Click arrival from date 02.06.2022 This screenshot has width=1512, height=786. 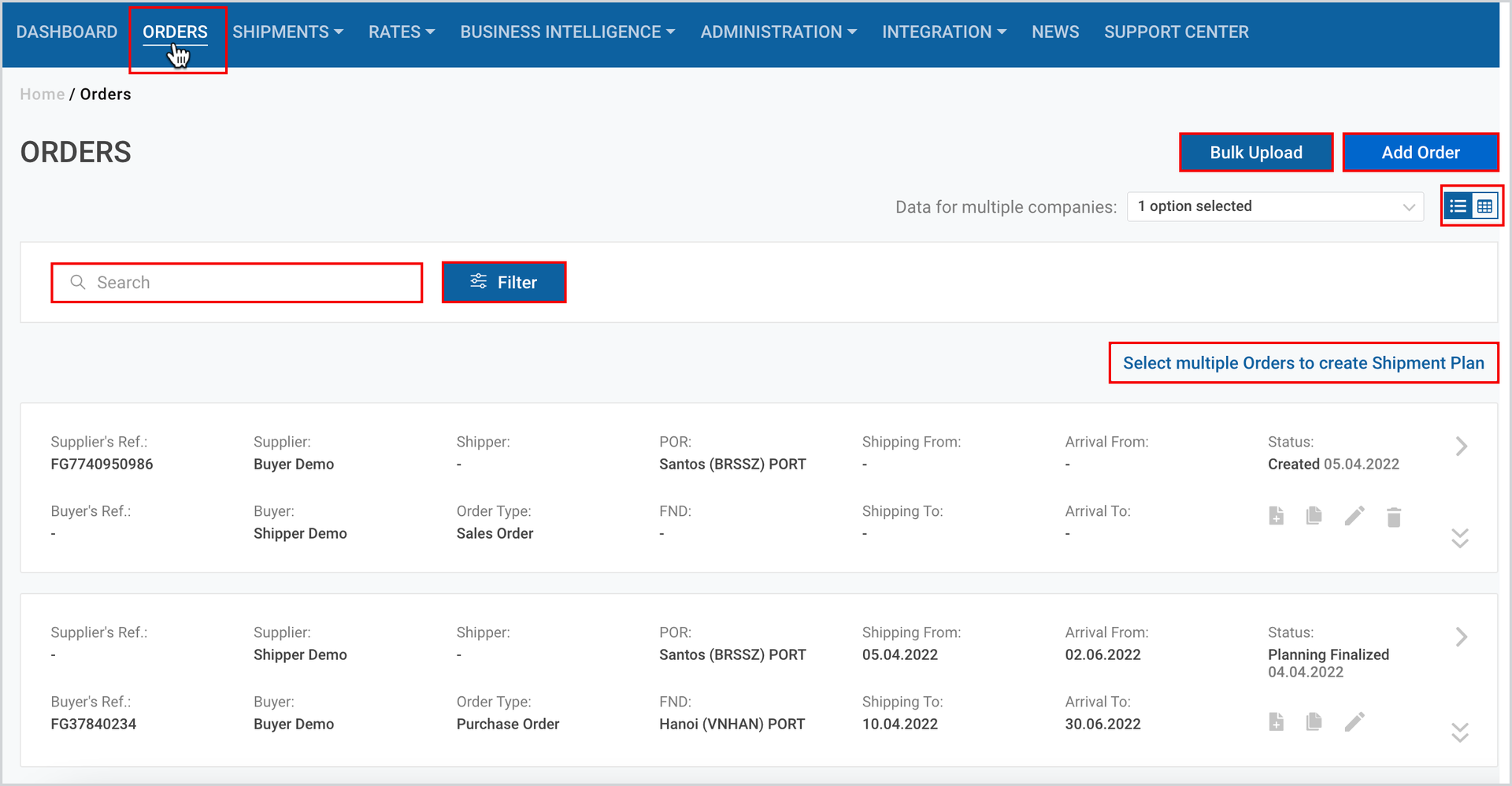[x=1103, y=655]
